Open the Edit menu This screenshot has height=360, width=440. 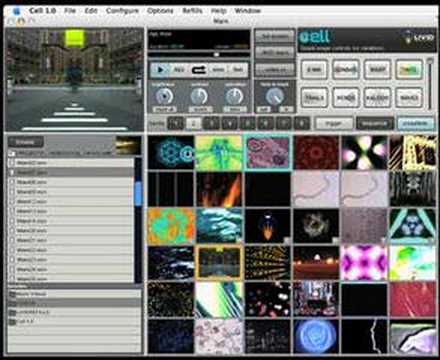coord(91,11)
